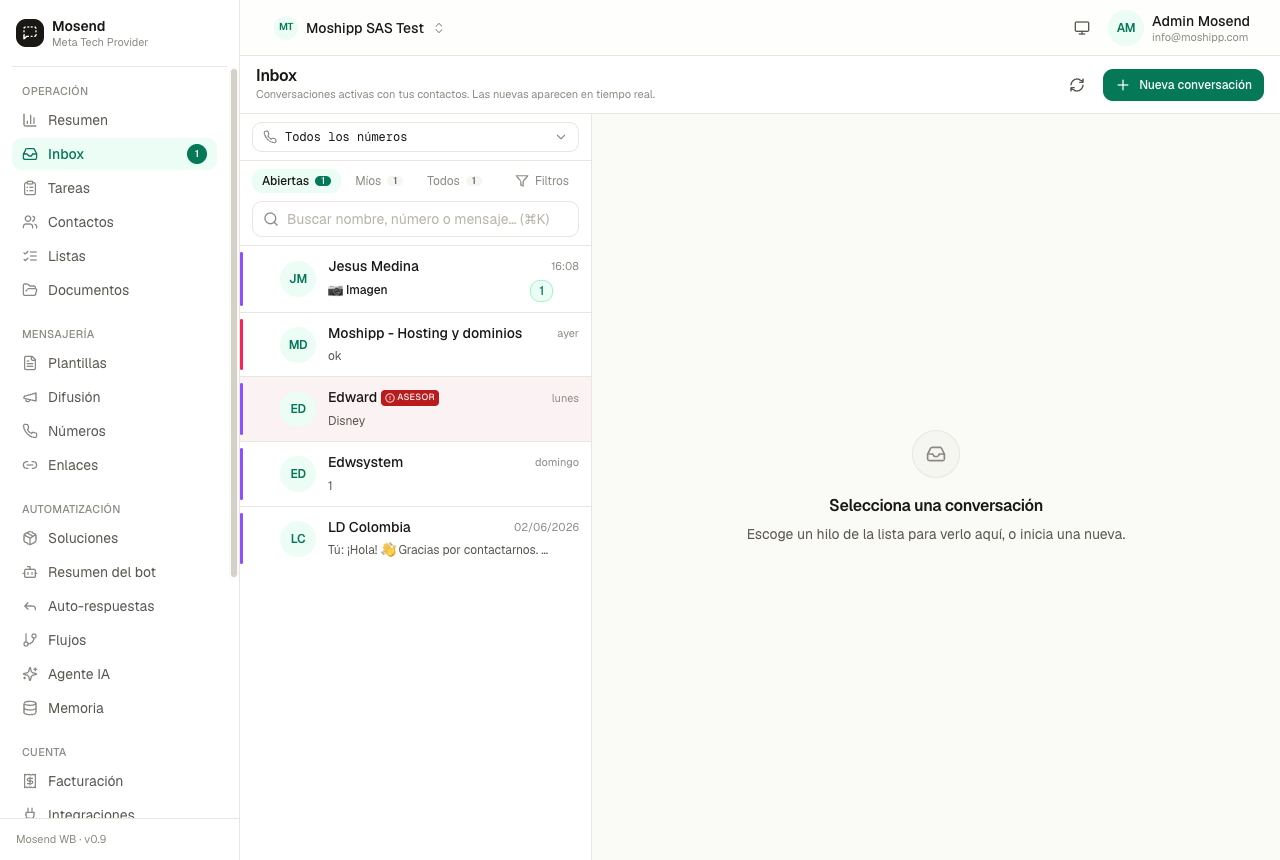Click the Inbox tray icon in sidebar

coord(30,154)
